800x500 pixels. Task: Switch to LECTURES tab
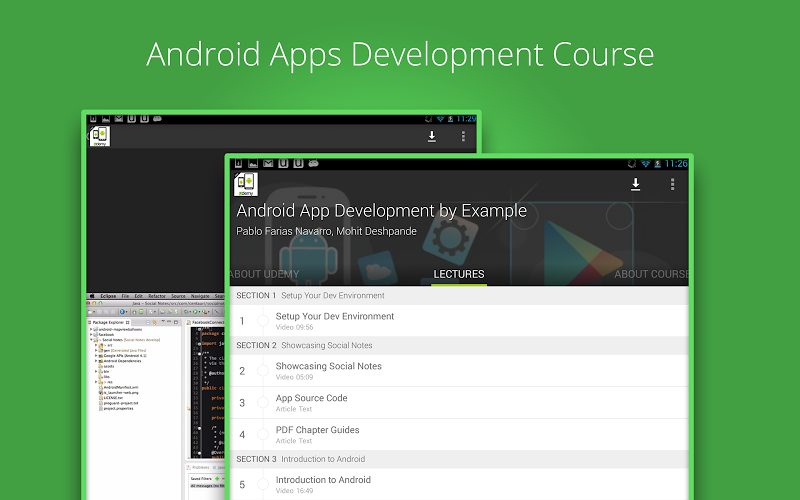tap(459, 274)
